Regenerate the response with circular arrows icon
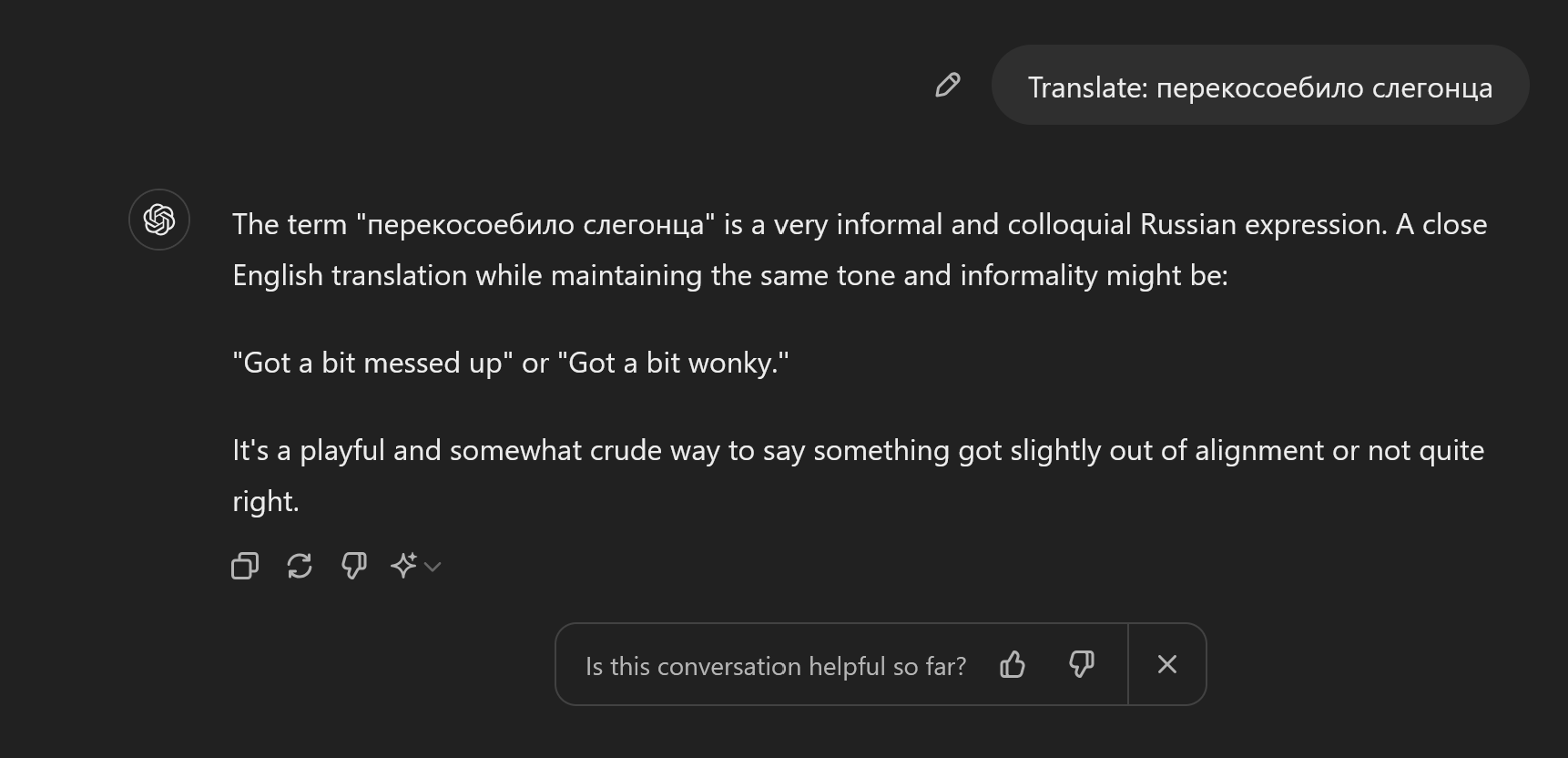Viewport: 1568px width, 758px height. tap(300, 566)
